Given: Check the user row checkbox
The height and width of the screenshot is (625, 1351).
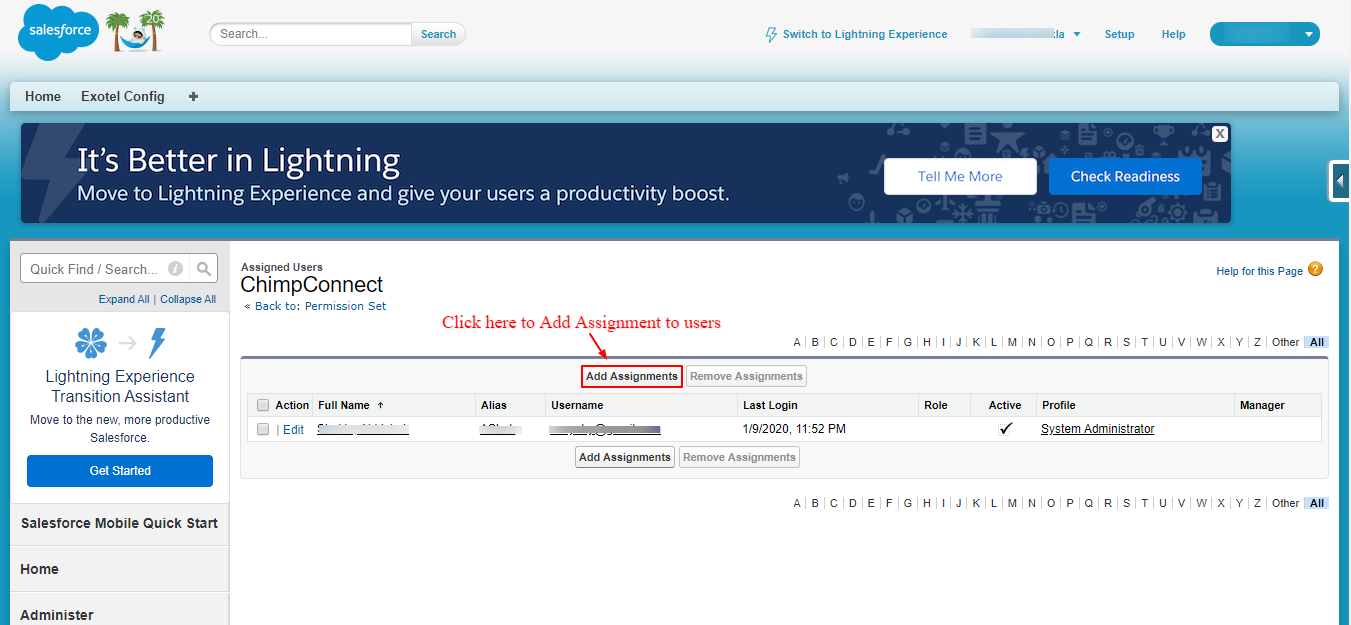Looking at the screenshot, I should (x=263, y=429).
